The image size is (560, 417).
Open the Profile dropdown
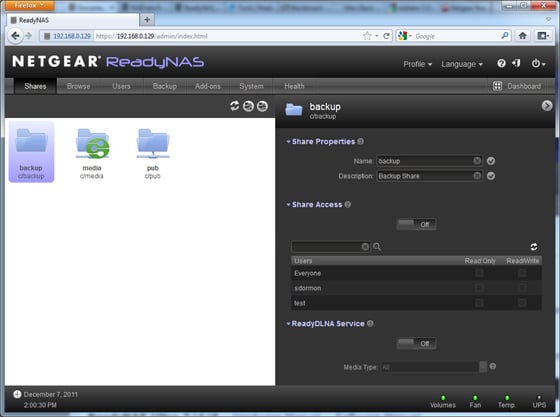pyautogui.click(x=418, y=64)
